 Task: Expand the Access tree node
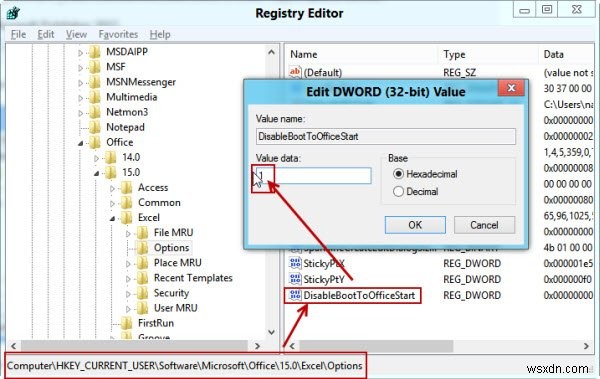click(112, 188)
